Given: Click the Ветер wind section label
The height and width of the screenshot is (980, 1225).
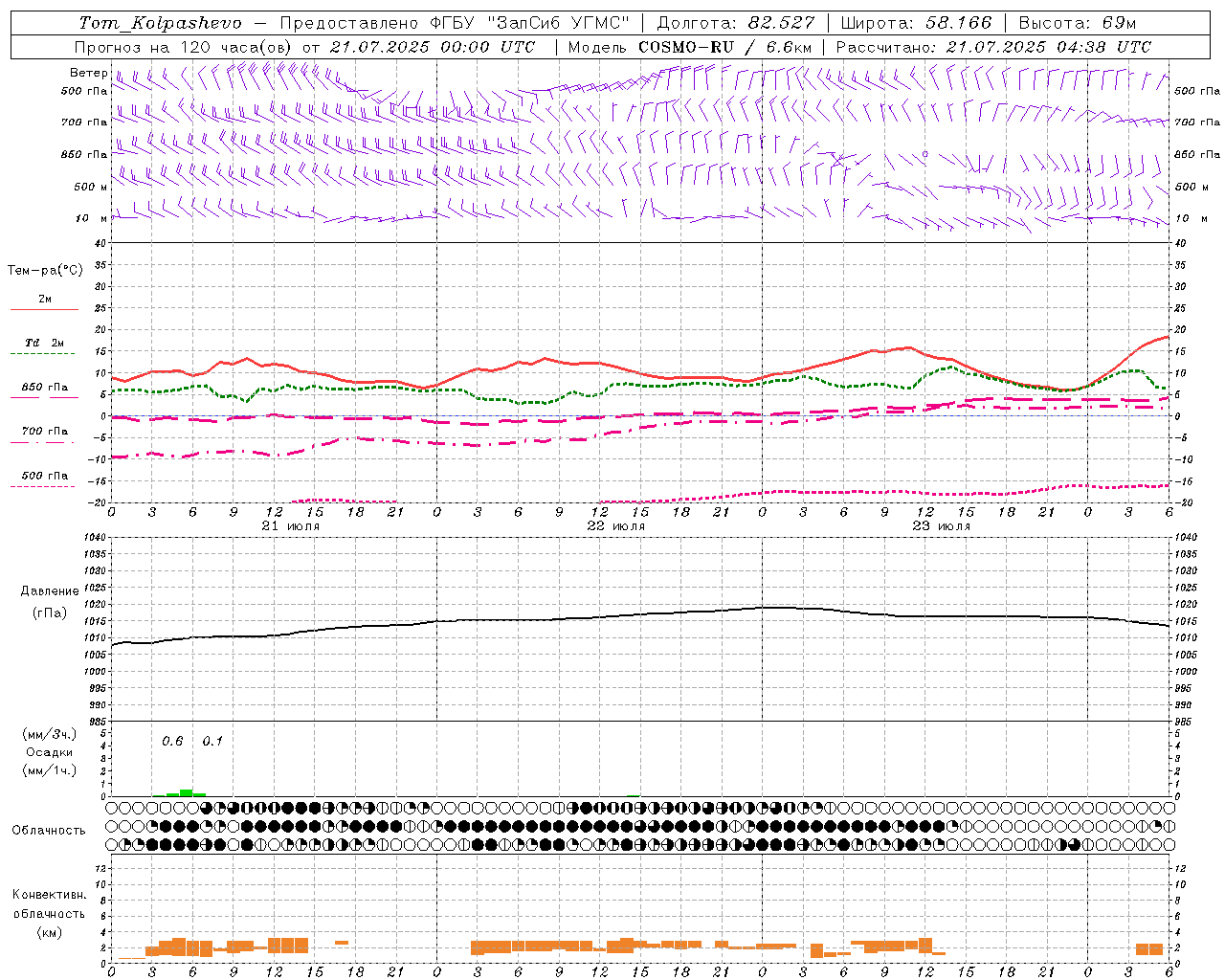Looking at the screenshot, I should pos(88,73).
